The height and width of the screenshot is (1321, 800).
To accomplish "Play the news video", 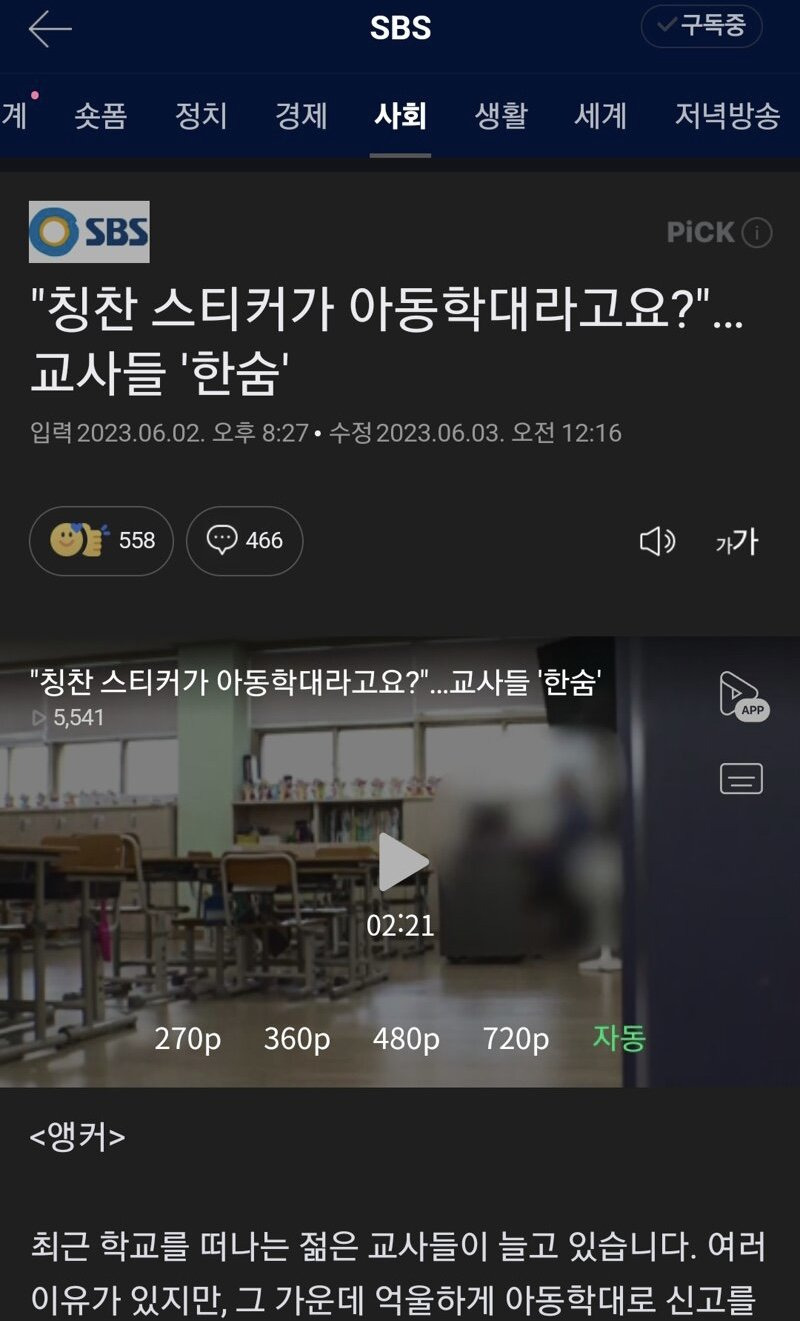I will pyautogui.click(x=402, y=862).
